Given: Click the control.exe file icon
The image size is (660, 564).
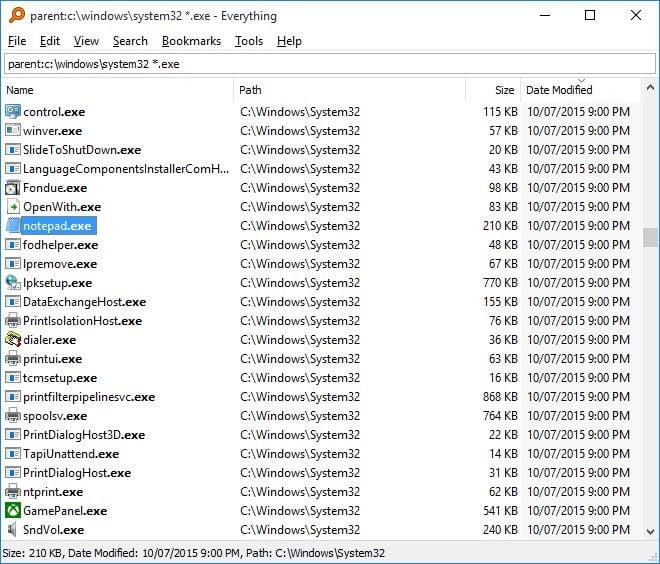Looking at the screenshot, I should point(13,112).
